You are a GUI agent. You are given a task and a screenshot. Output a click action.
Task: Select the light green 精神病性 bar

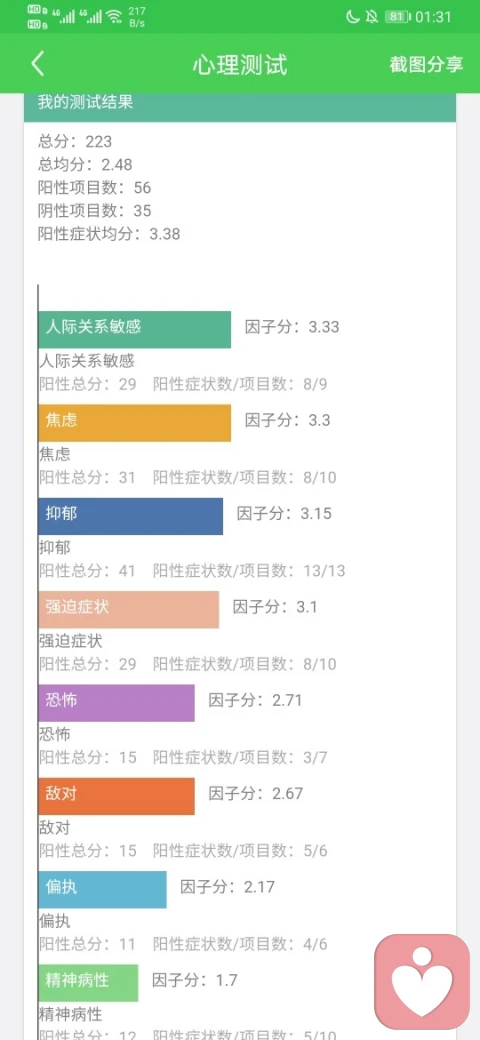(88, 983)
